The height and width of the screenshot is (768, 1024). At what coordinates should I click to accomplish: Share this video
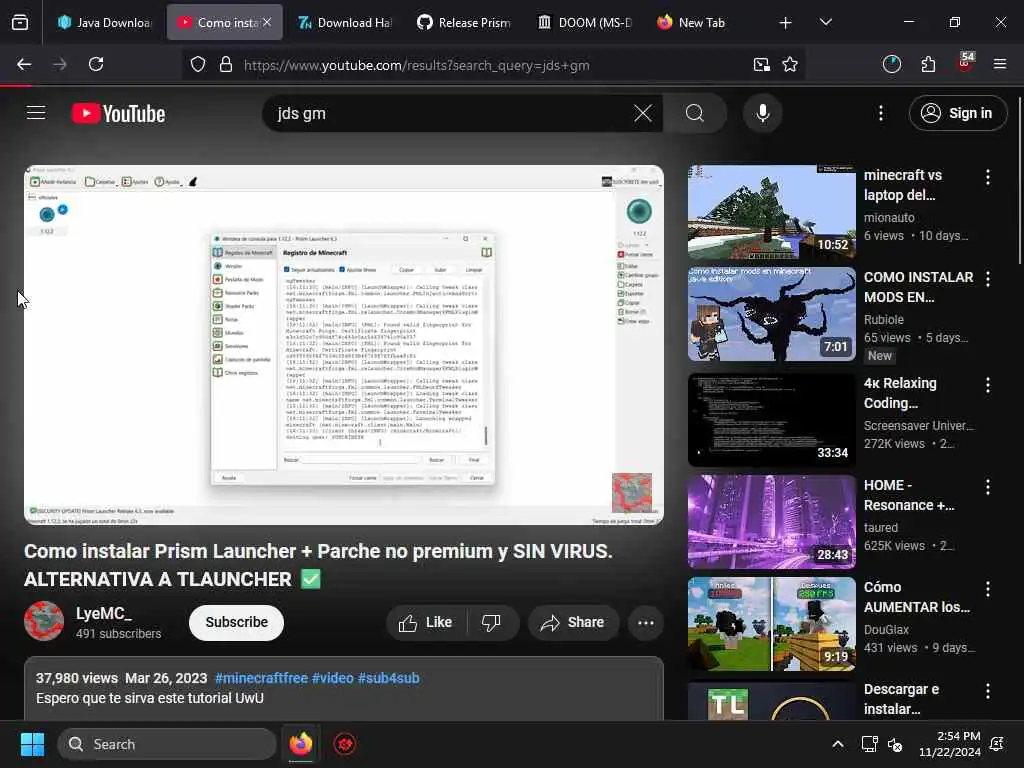point(572,622)
